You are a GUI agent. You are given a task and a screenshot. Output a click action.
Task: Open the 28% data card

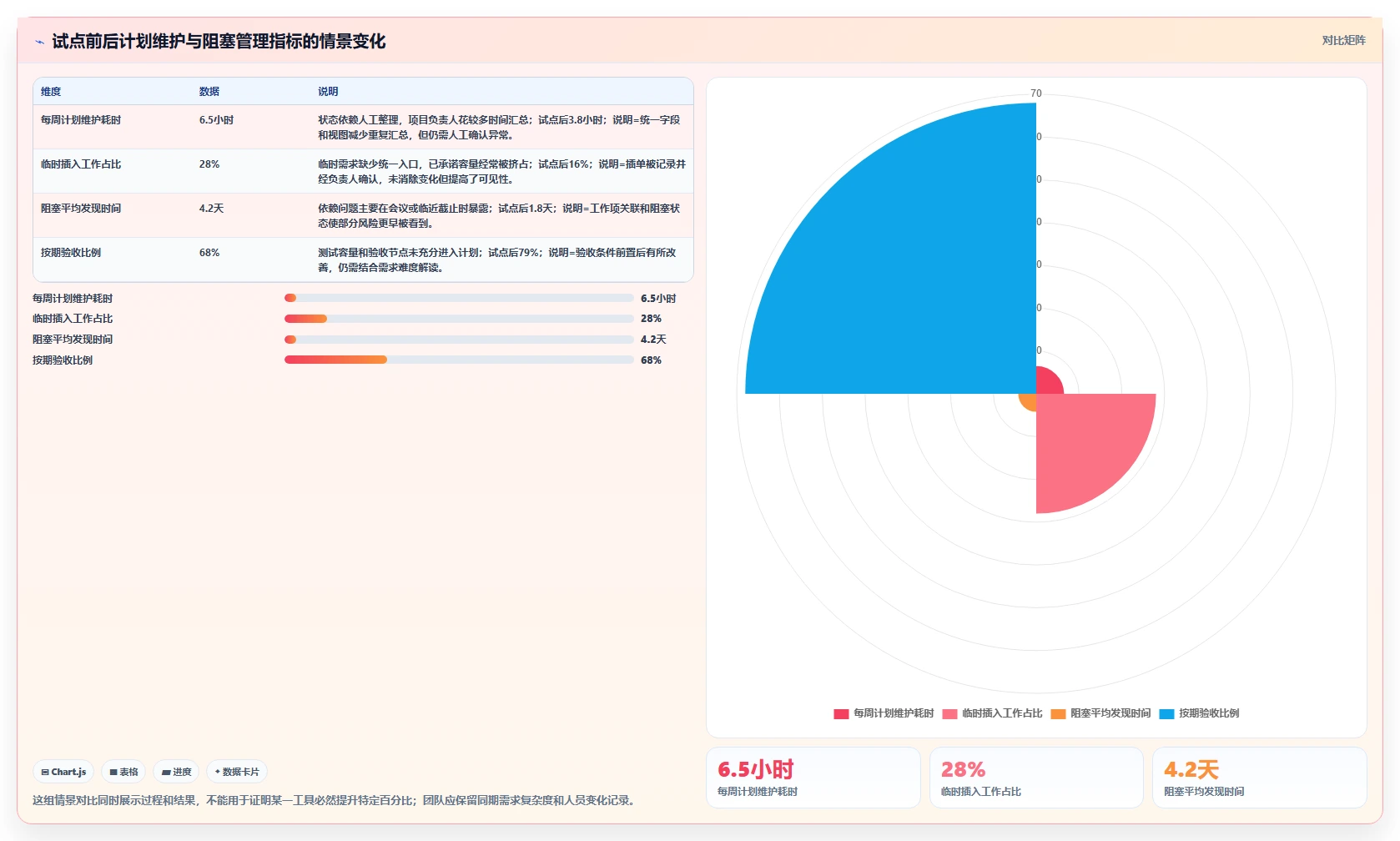tap(1036, 778)
